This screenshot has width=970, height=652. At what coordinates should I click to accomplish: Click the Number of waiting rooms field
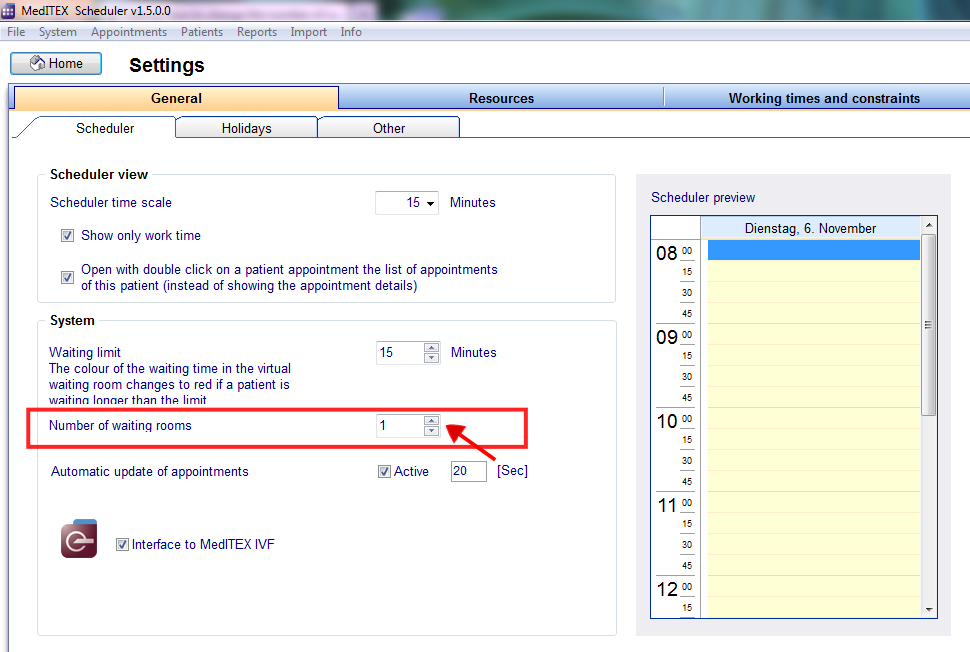pos(400,426)
